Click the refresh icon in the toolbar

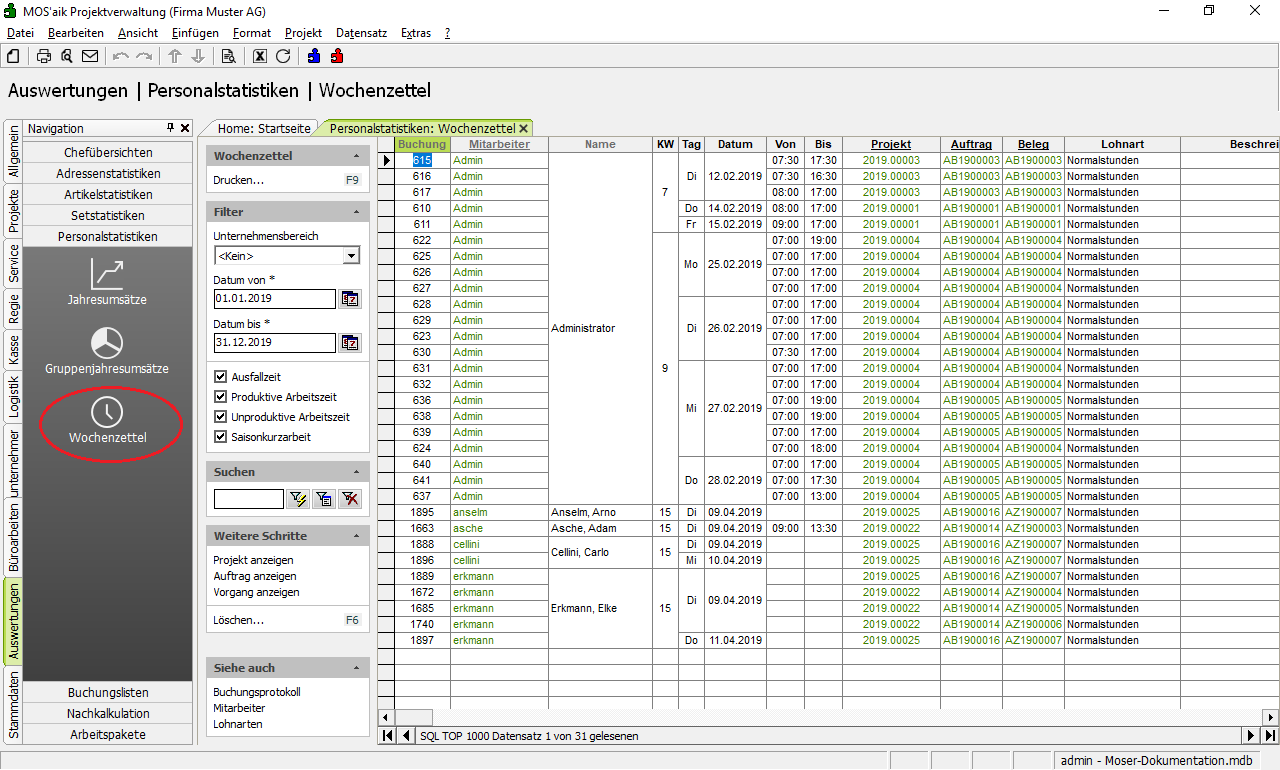[283, 56]
